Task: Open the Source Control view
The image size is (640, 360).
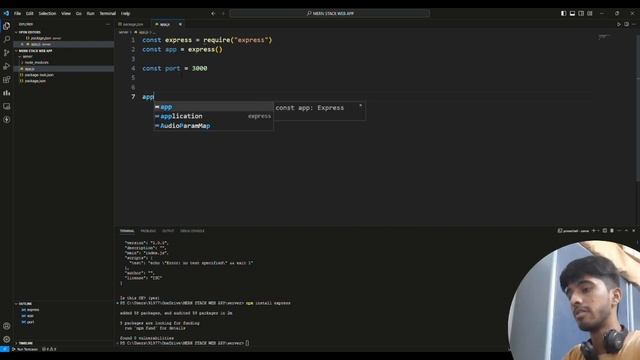Action: point(7,53)
